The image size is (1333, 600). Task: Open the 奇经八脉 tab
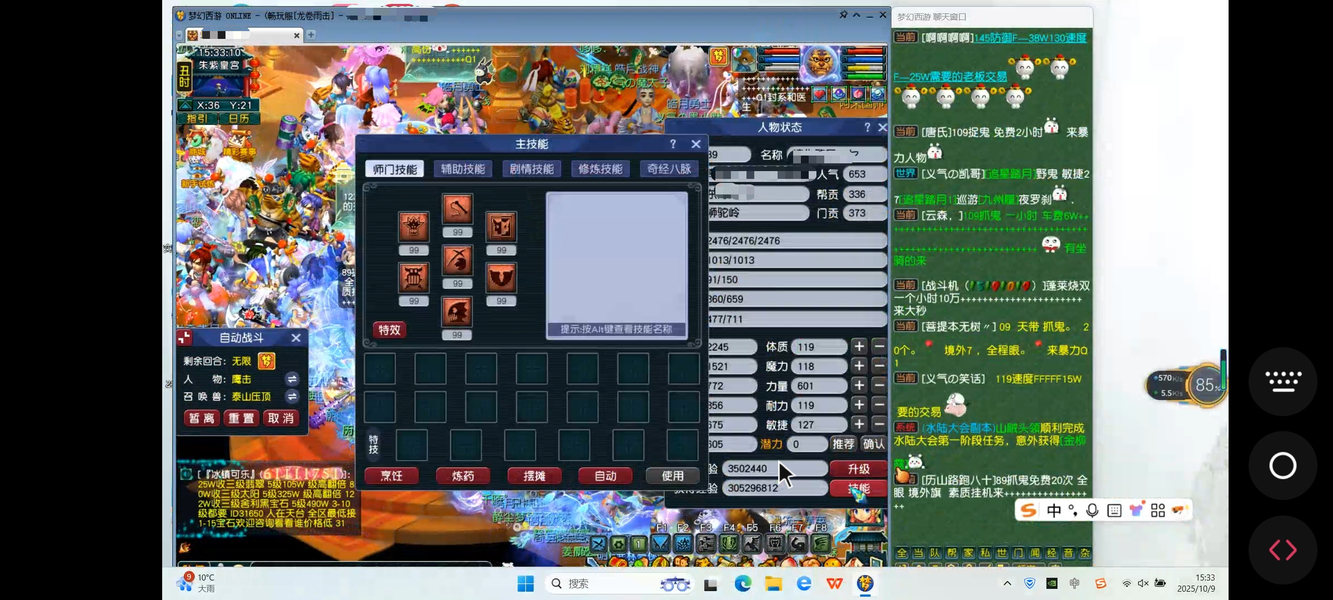pyautogui.click(x=669, y=169)
